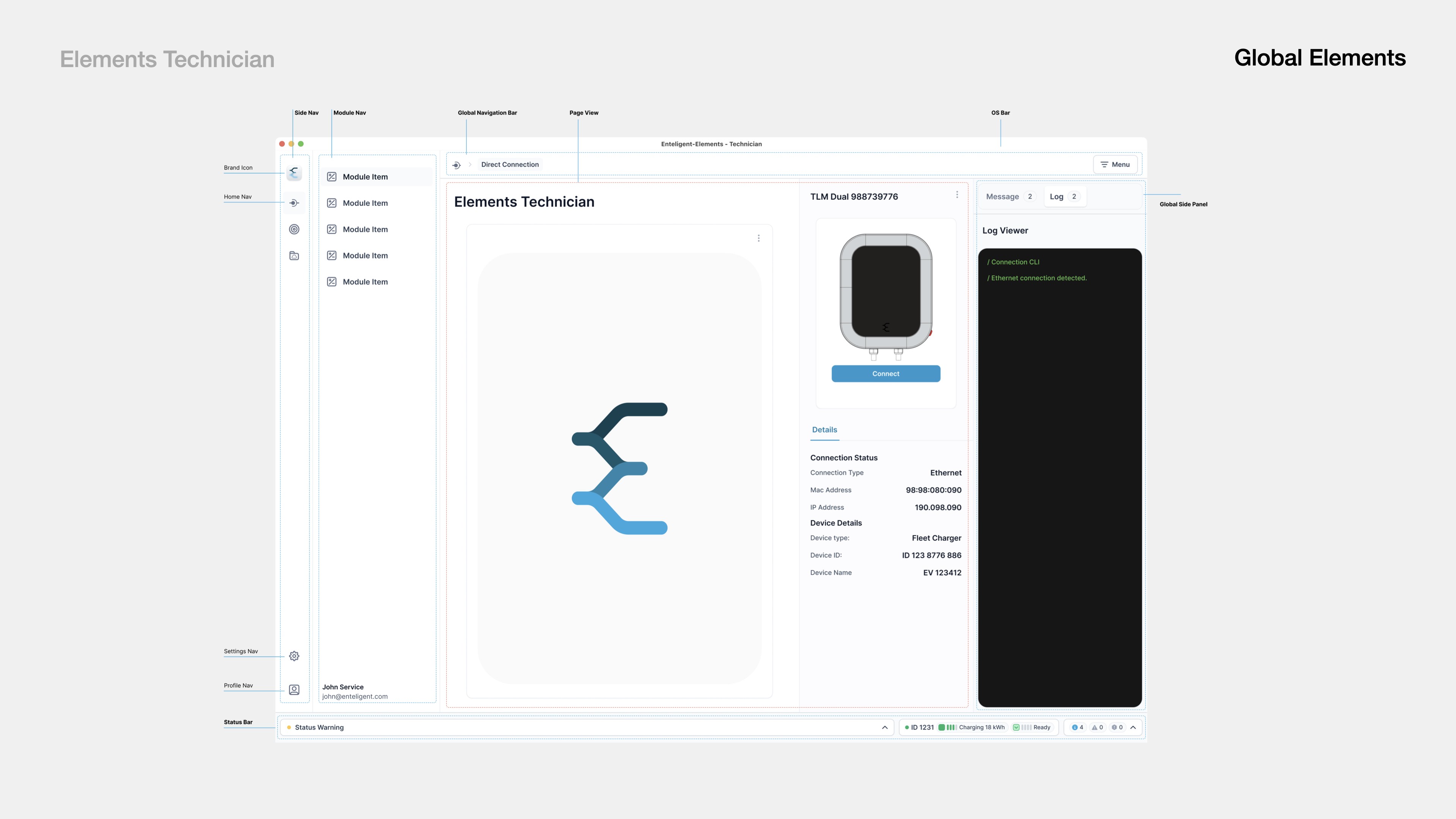Click the concentric target icon in side nav

click(294, 229)
